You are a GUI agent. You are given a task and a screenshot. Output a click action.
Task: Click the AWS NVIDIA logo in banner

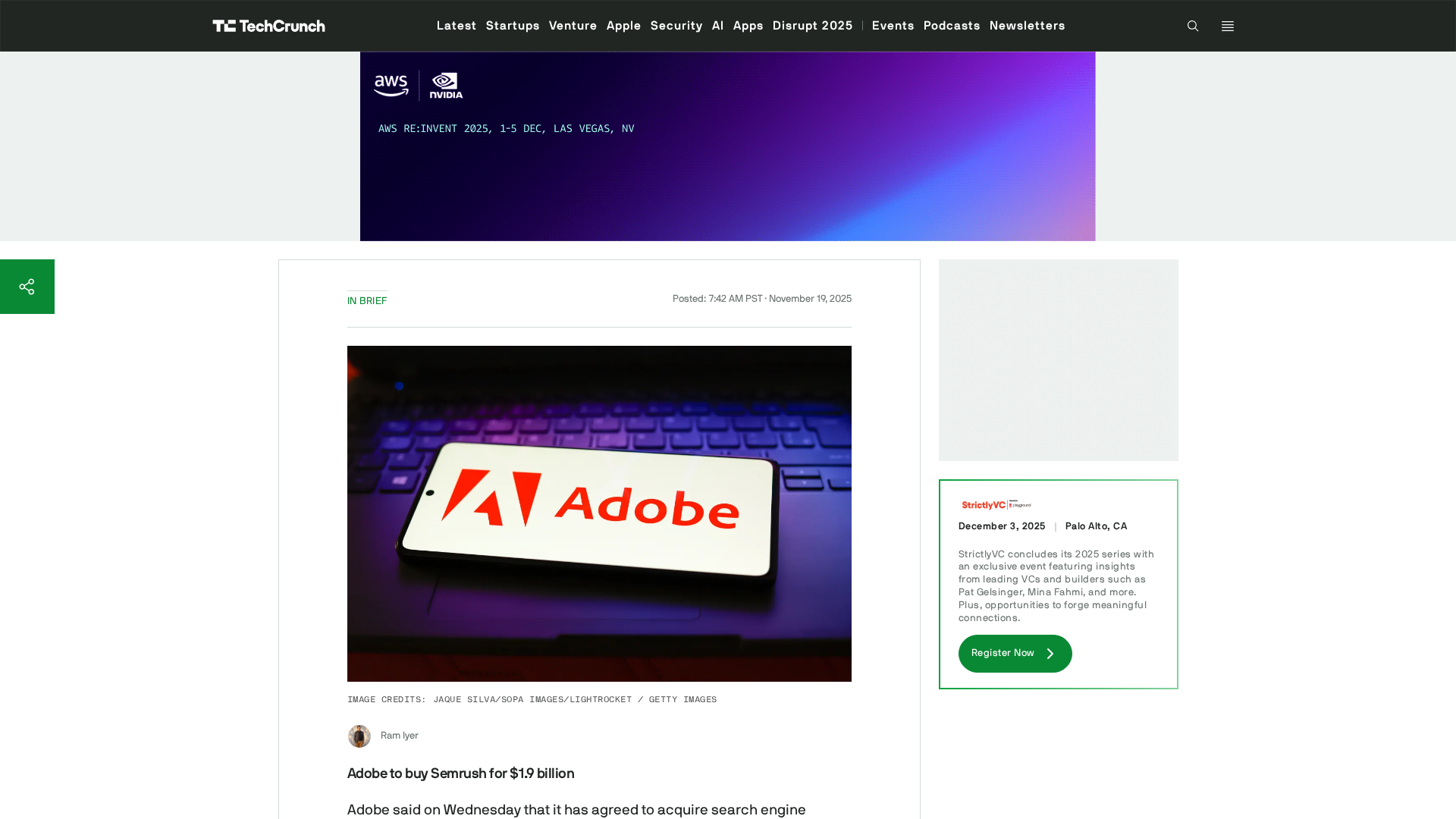(418, 86)
